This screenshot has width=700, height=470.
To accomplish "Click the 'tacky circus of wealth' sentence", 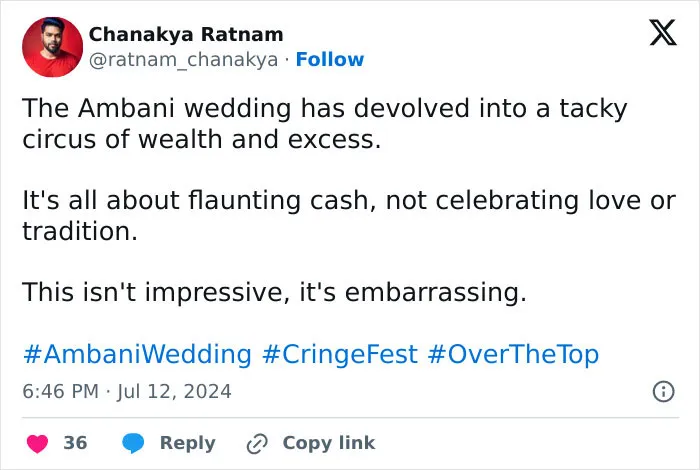I will (x=325, y=124).
